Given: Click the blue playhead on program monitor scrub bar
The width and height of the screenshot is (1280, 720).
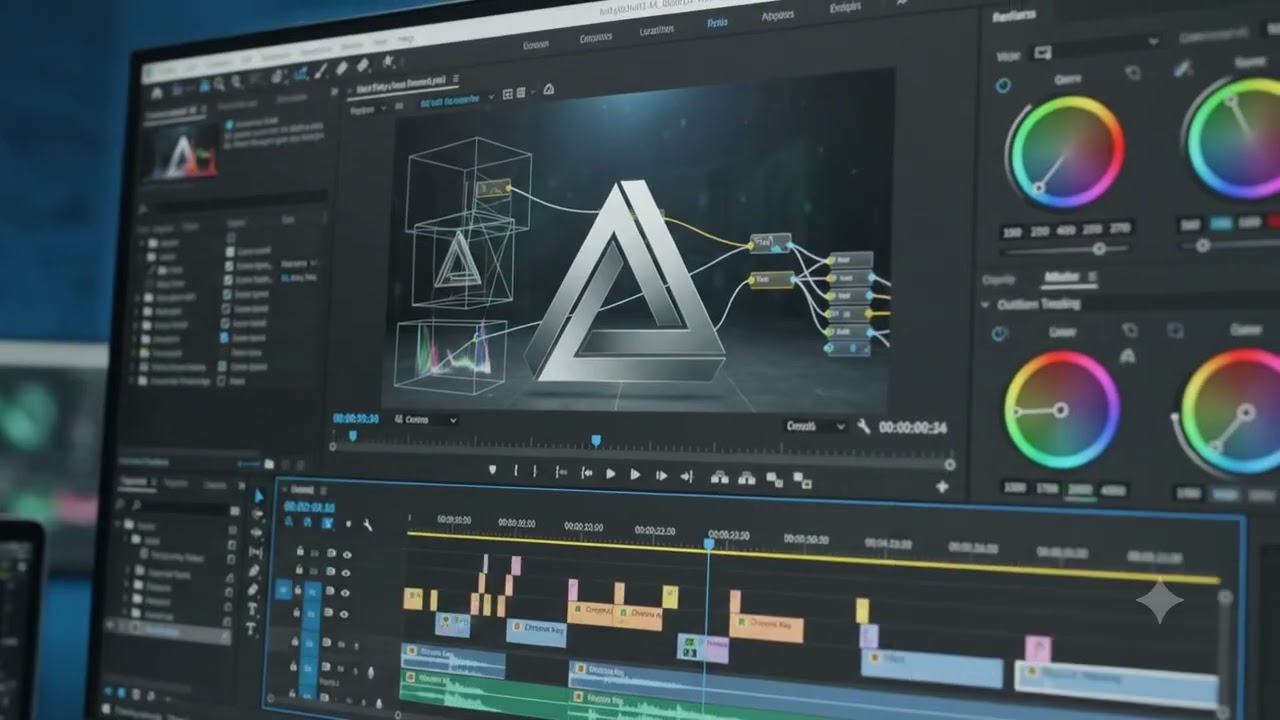Looking at the screenshot, I should (x=596, y=440).
